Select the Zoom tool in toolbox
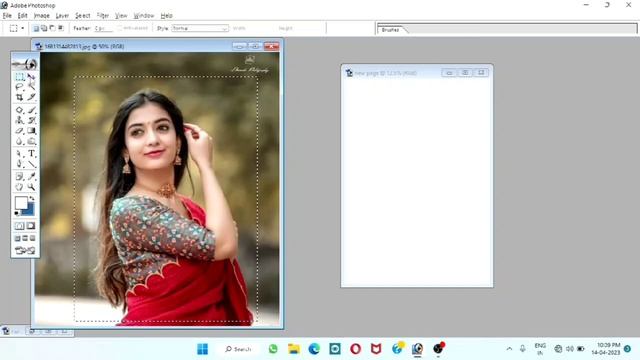Viewport: 640px width, 360px height. click(31, 187)
